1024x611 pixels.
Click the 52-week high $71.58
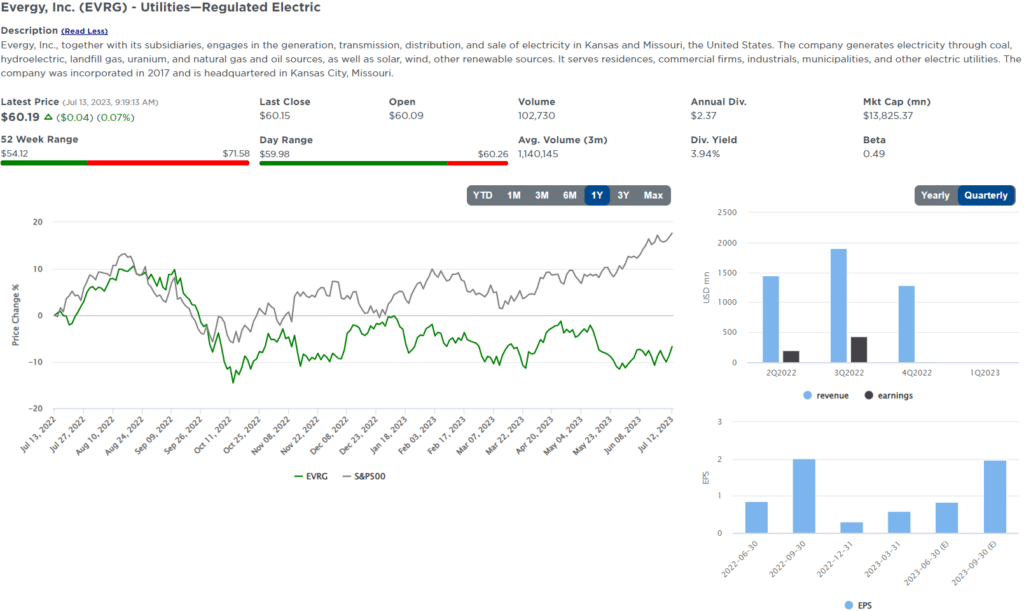pyautogui.click(x=236, y=153)
